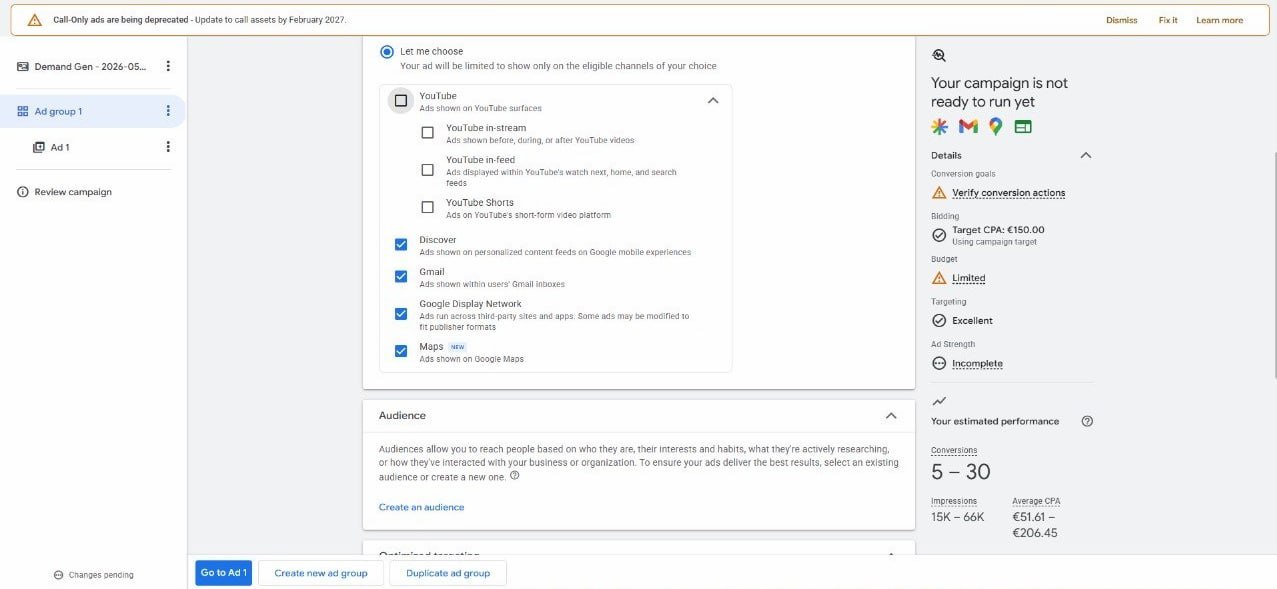Collapse the Details panel chevron

tap(1086, 155)
